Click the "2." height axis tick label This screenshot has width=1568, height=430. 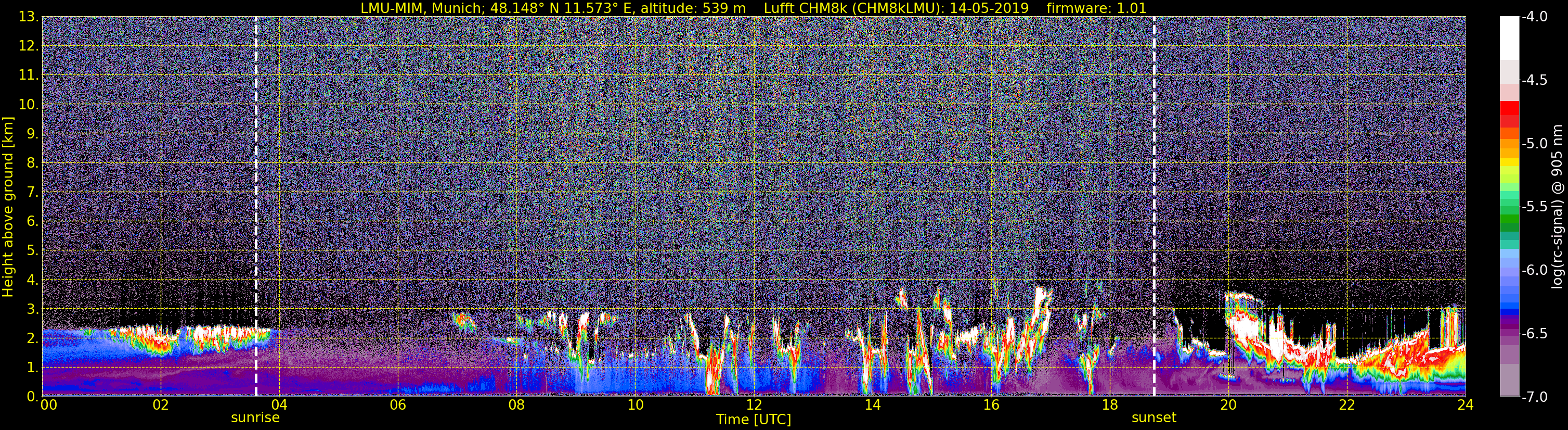pyautogui.click(x=32, y=339)
